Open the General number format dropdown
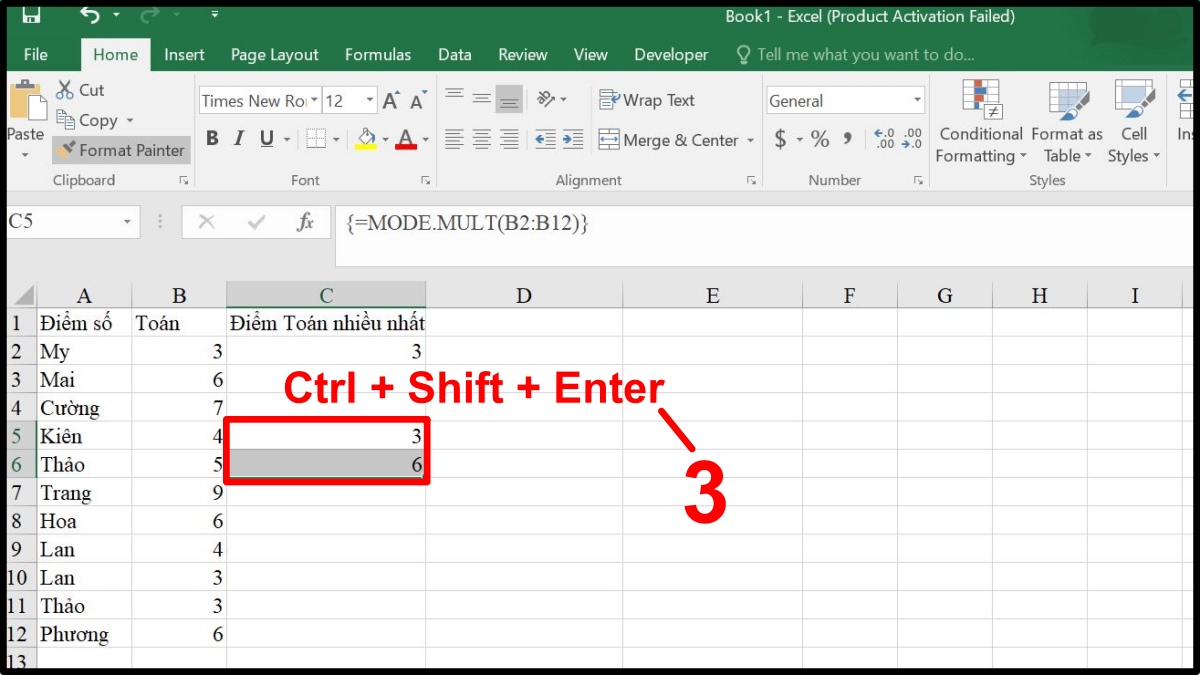This screenshot has height=675, width=1200. coord(918,101)
